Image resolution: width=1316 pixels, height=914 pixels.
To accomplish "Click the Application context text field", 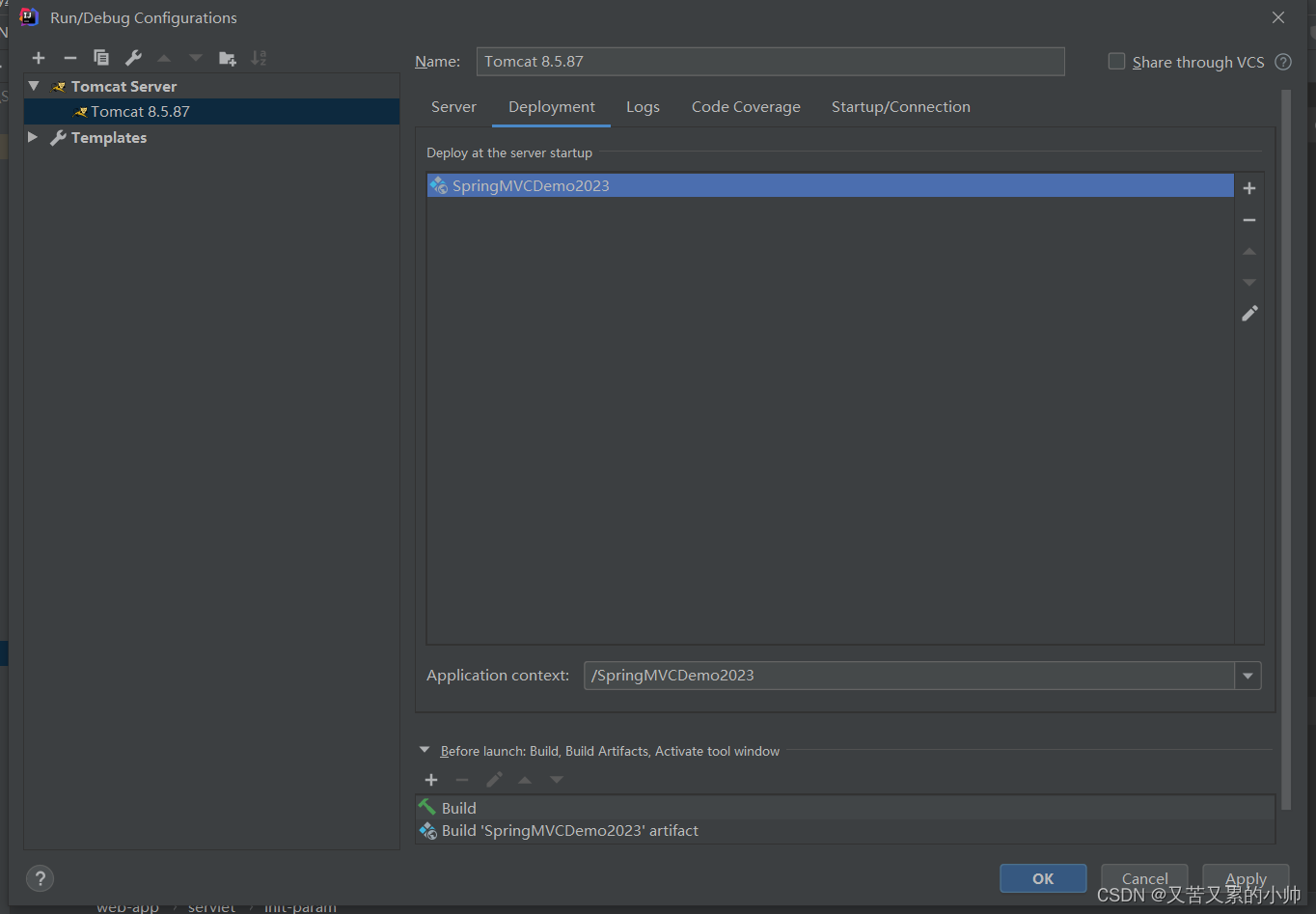I will click(909, 676).
